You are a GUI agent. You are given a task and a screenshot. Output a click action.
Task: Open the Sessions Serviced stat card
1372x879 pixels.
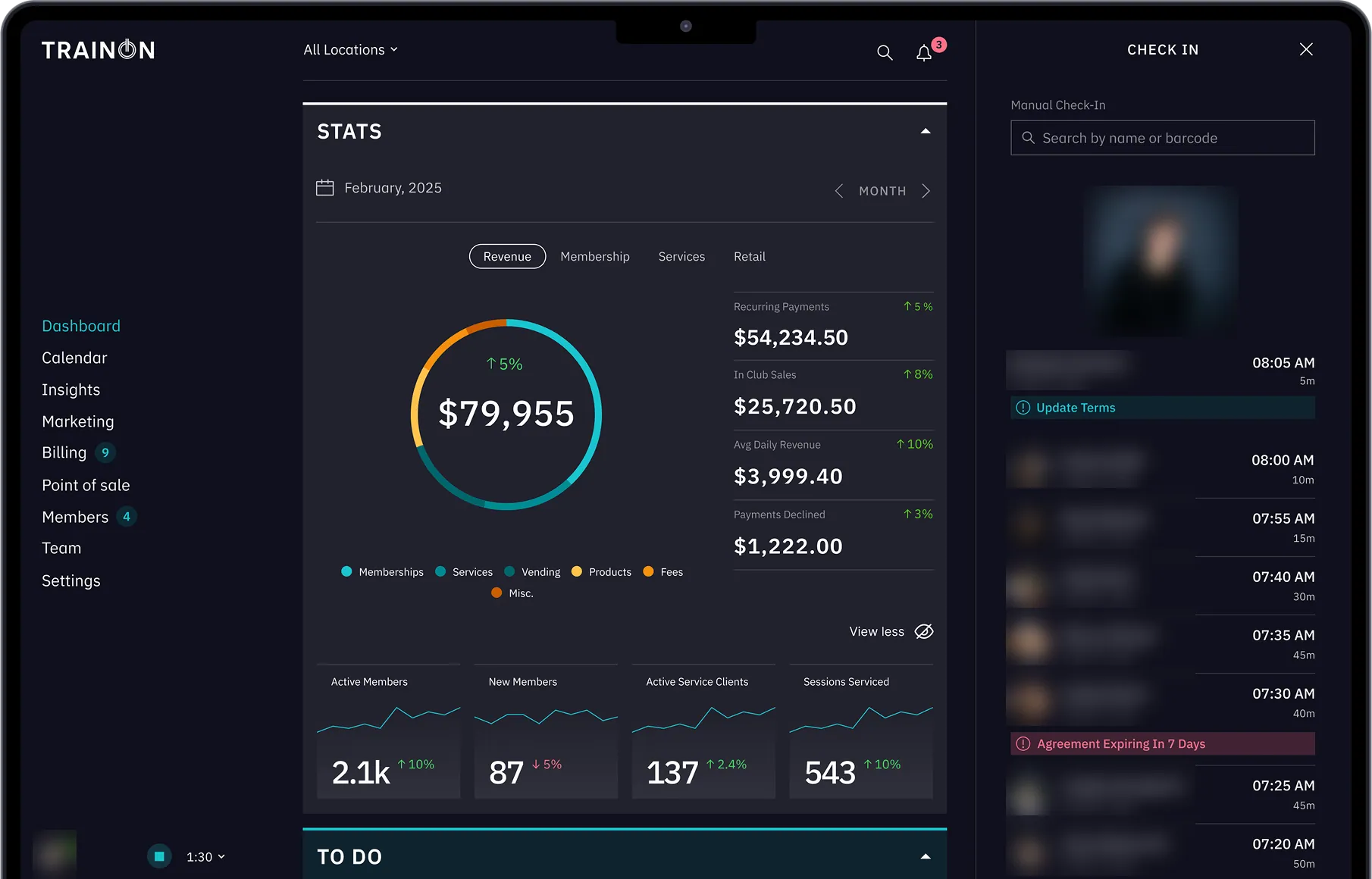[861, 731]
